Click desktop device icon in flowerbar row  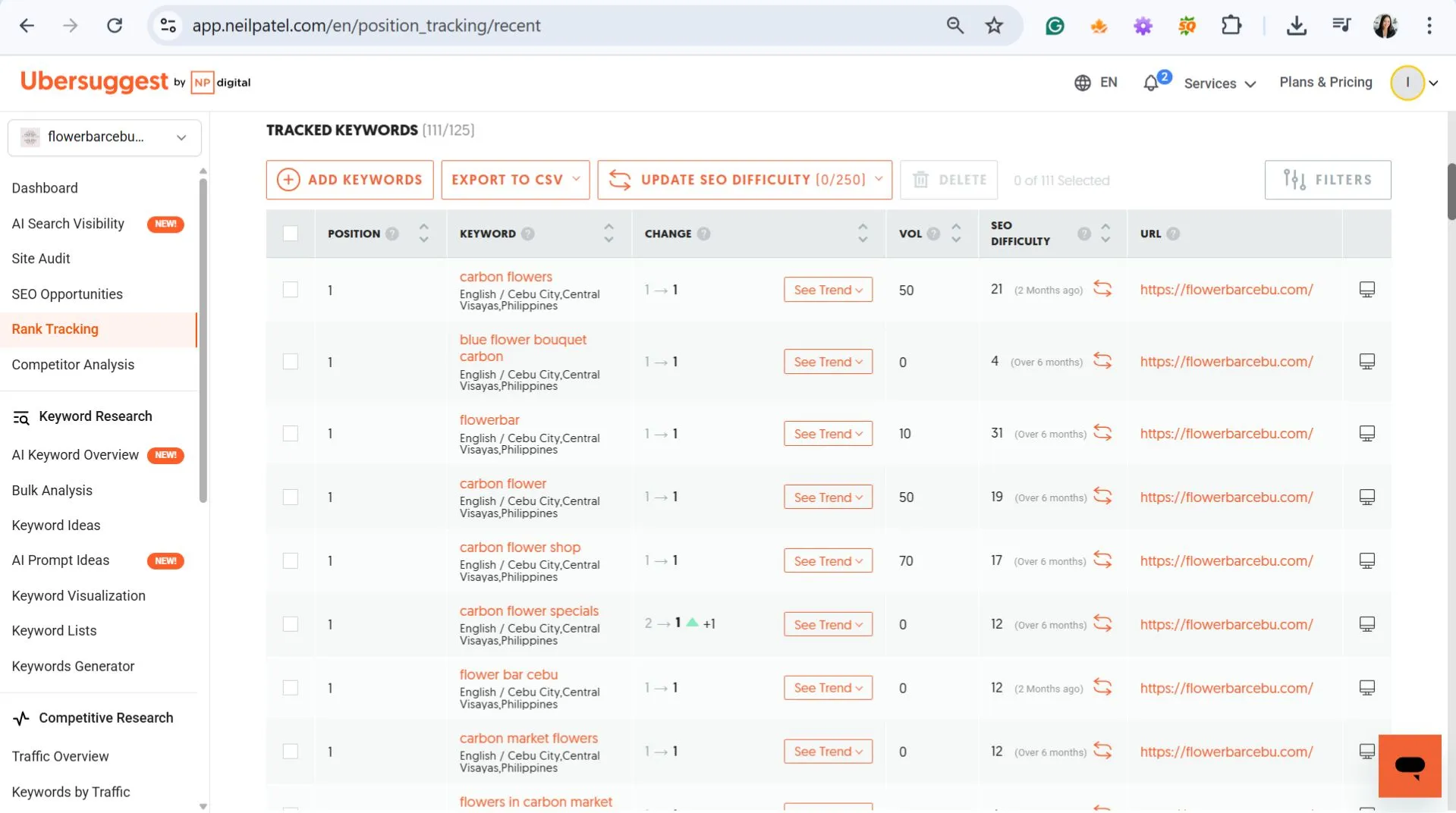(x=1366, y=433)
